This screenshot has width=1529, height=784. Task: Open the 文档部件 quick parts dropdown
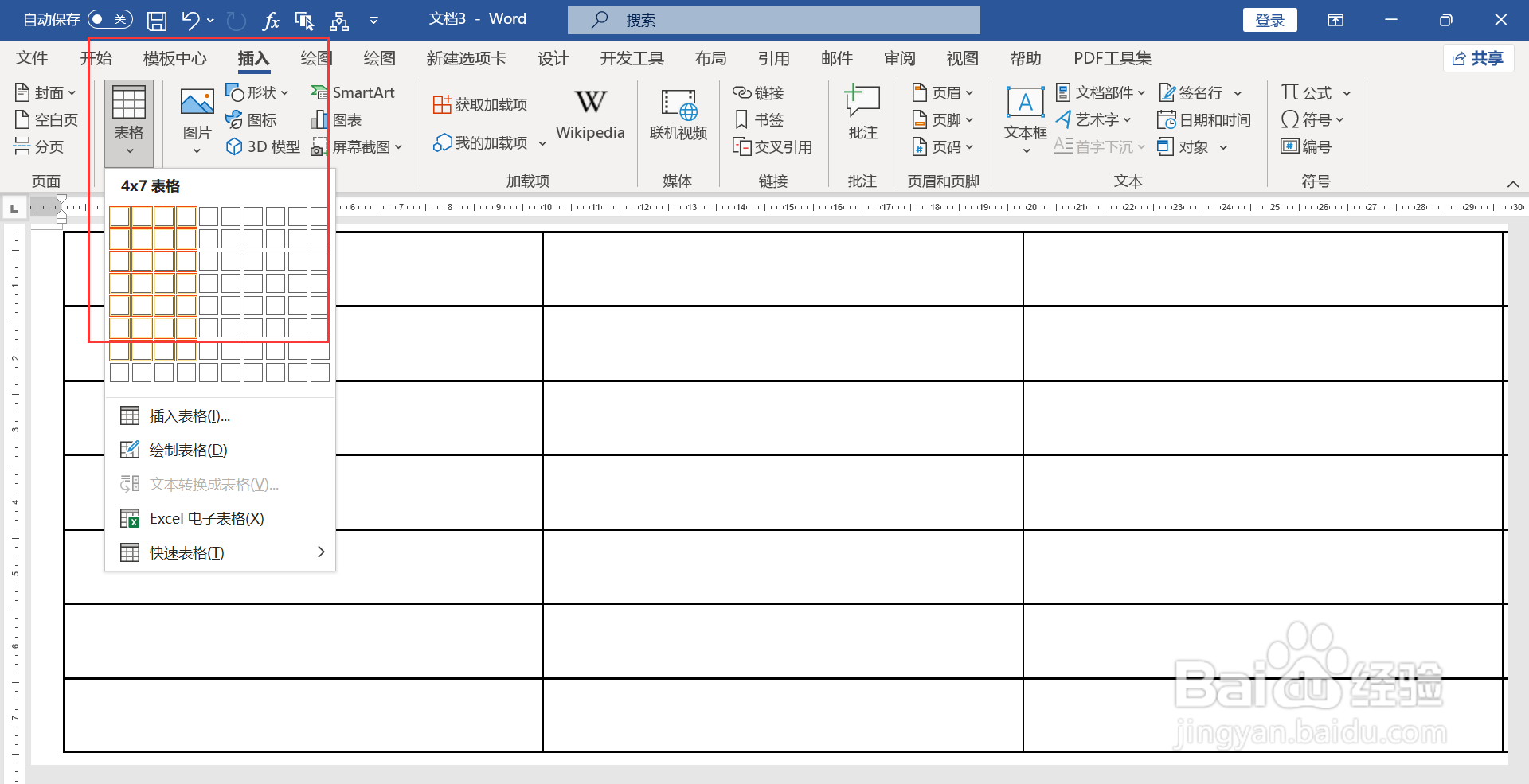coord(1101,93)
